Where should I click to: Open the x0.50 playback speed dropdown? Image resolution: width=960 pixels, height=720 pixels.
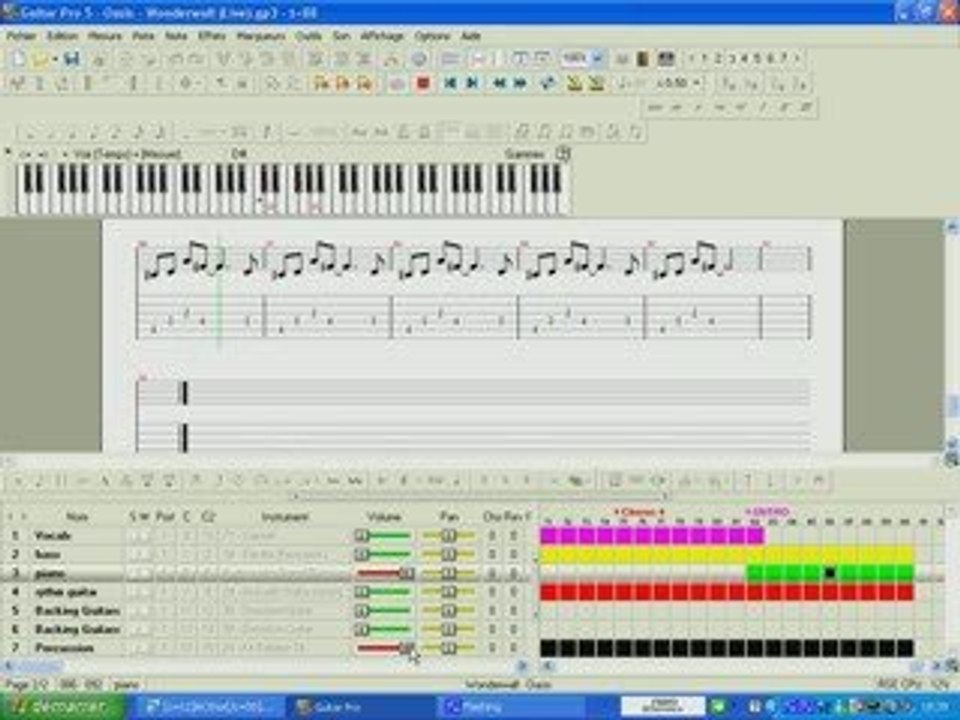point(697,83)
